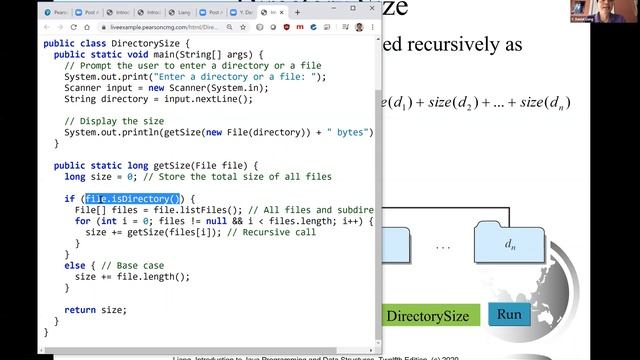Click the Run button on the slide

509,314
